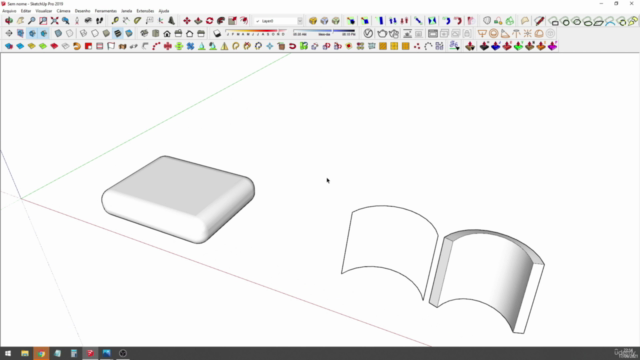Activate the Zoom magnifier tool

tap(31, 20)
